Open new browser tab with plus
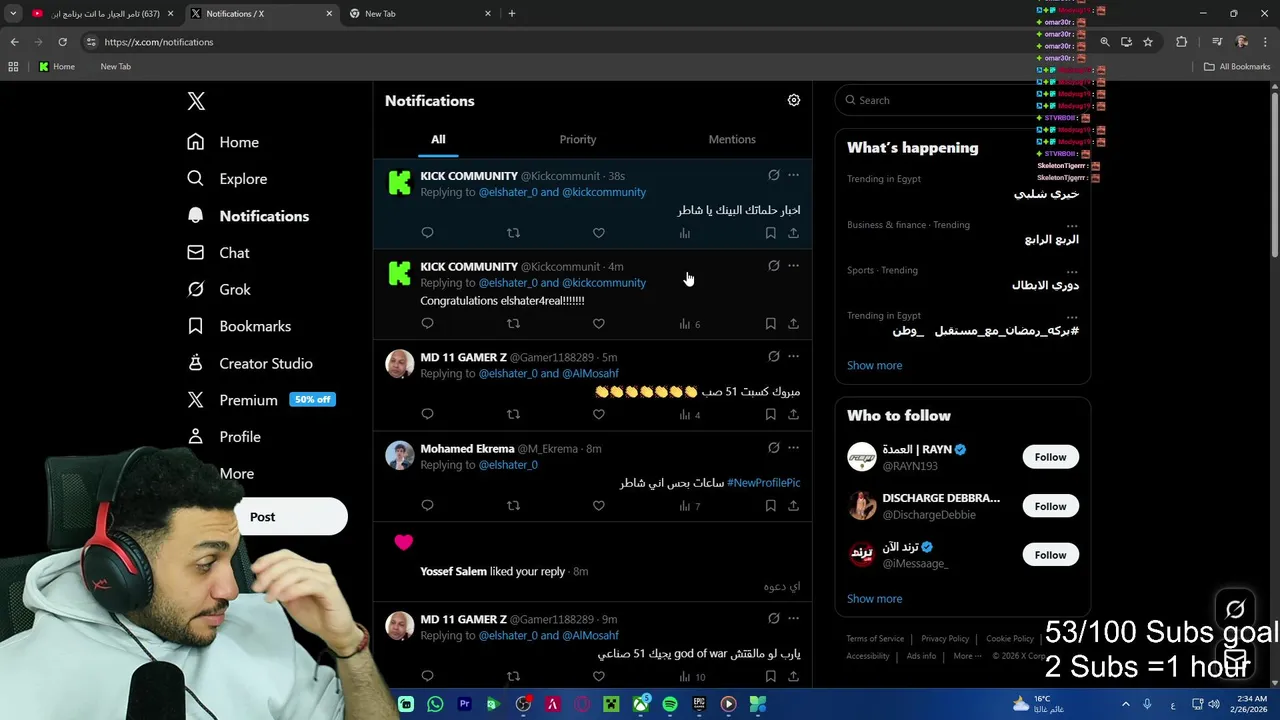 click(512, 14)
